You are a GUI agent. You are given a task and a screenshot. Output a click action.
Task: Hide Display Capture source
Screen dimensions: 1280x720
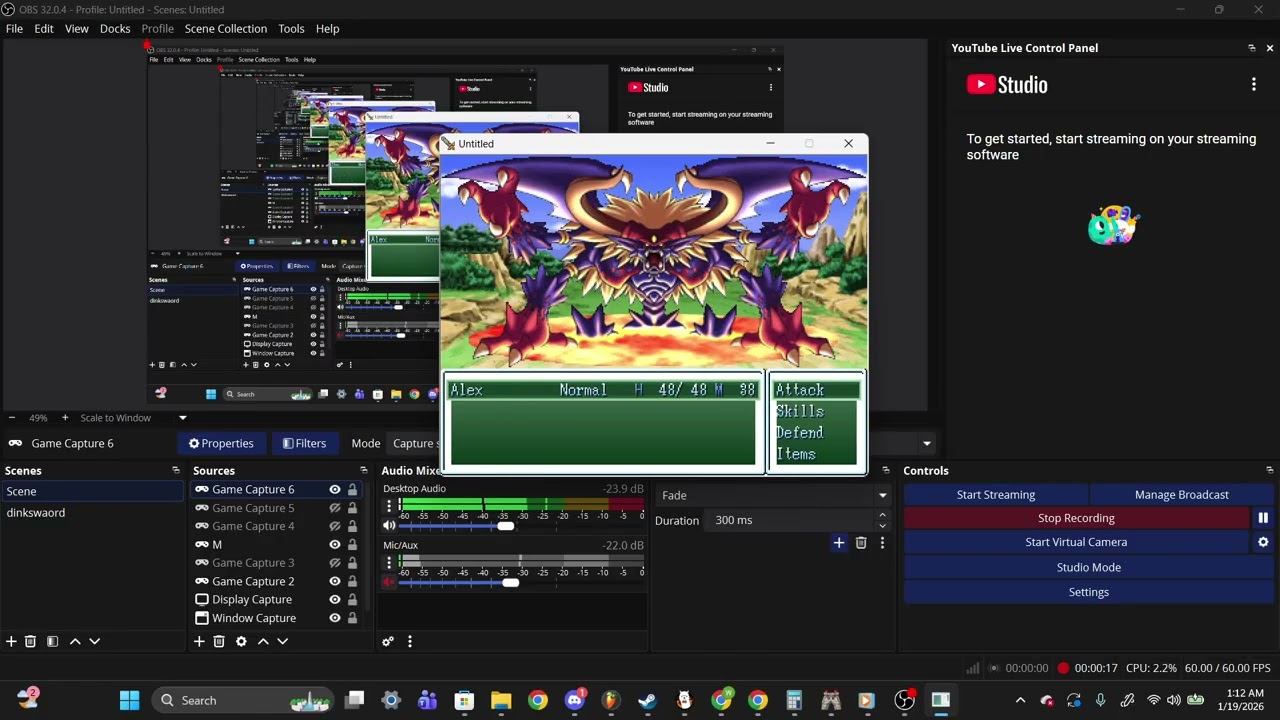335,600
